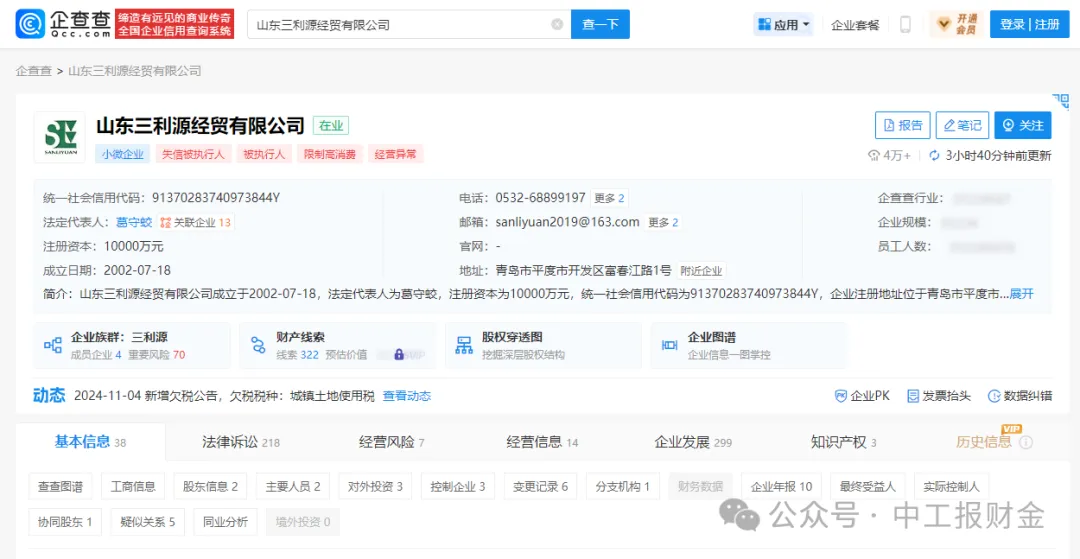
Task: Expand the company intro with 展开
Action: point(1021,294)
